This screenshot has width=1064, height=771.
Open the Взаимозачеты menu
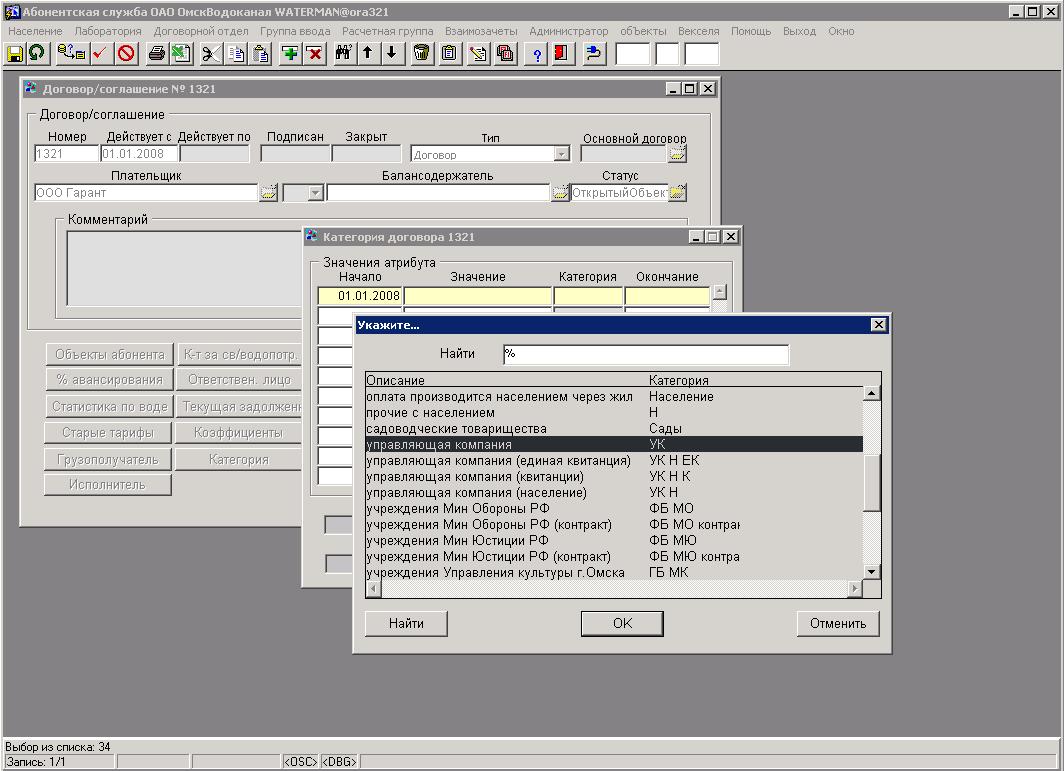coord(481,31)
